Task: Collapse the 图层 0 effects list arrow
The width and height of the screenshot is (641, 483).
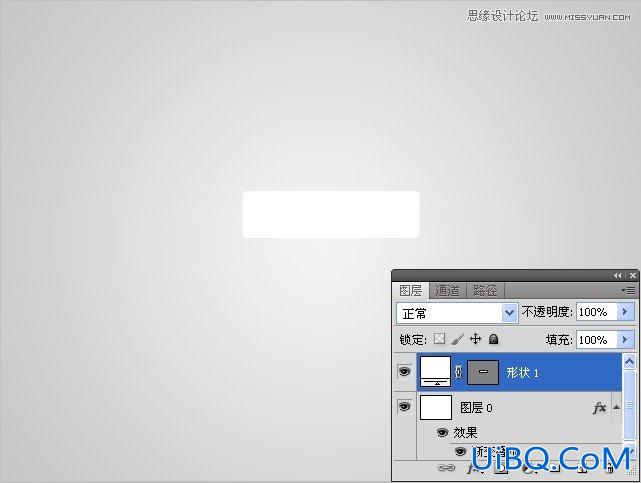Action: coord(616,407)
